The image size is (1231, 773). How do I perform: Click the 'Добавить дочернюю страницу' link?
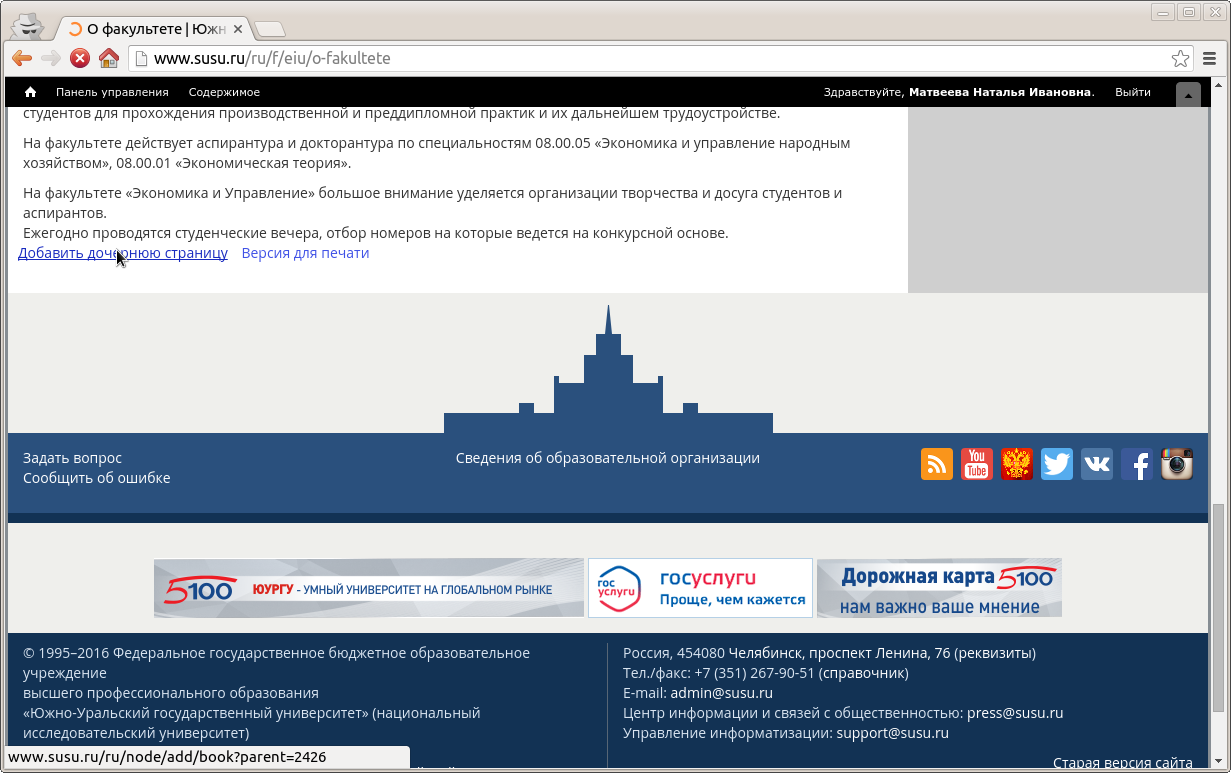tap(123, 253)
